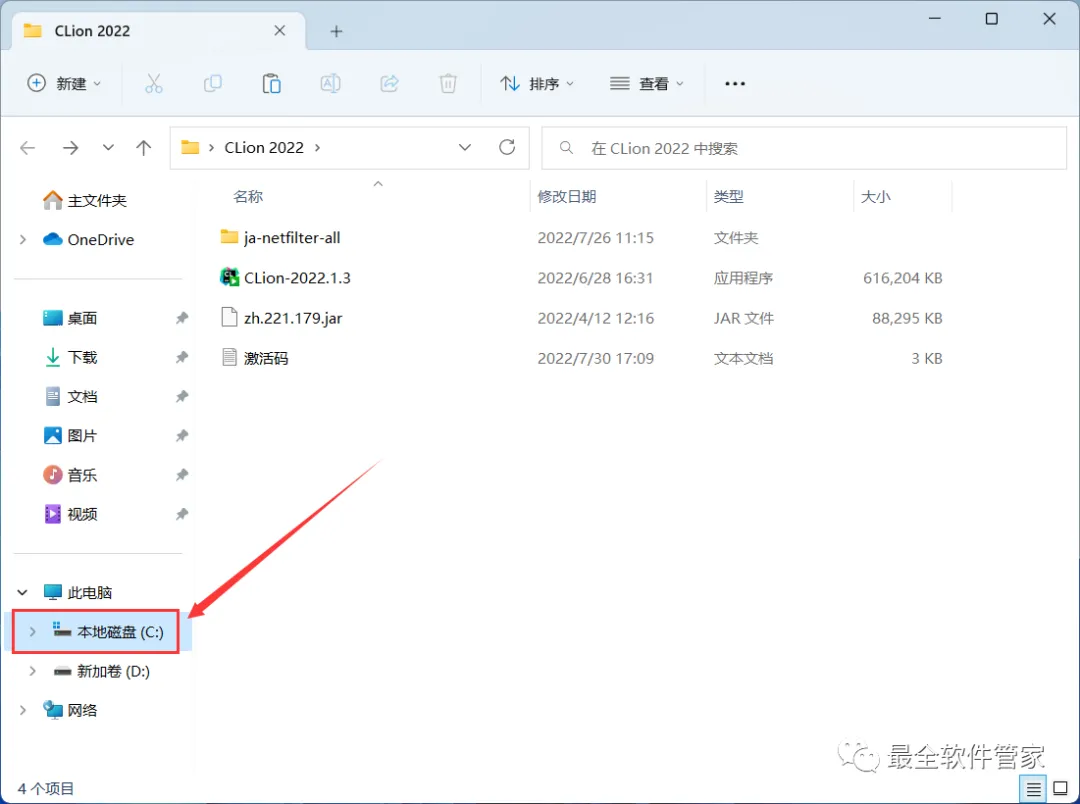This screenshot has width=1080, height=804.
Task: Click the ja-netfilter-all folder icon
Action: point(229,237)
